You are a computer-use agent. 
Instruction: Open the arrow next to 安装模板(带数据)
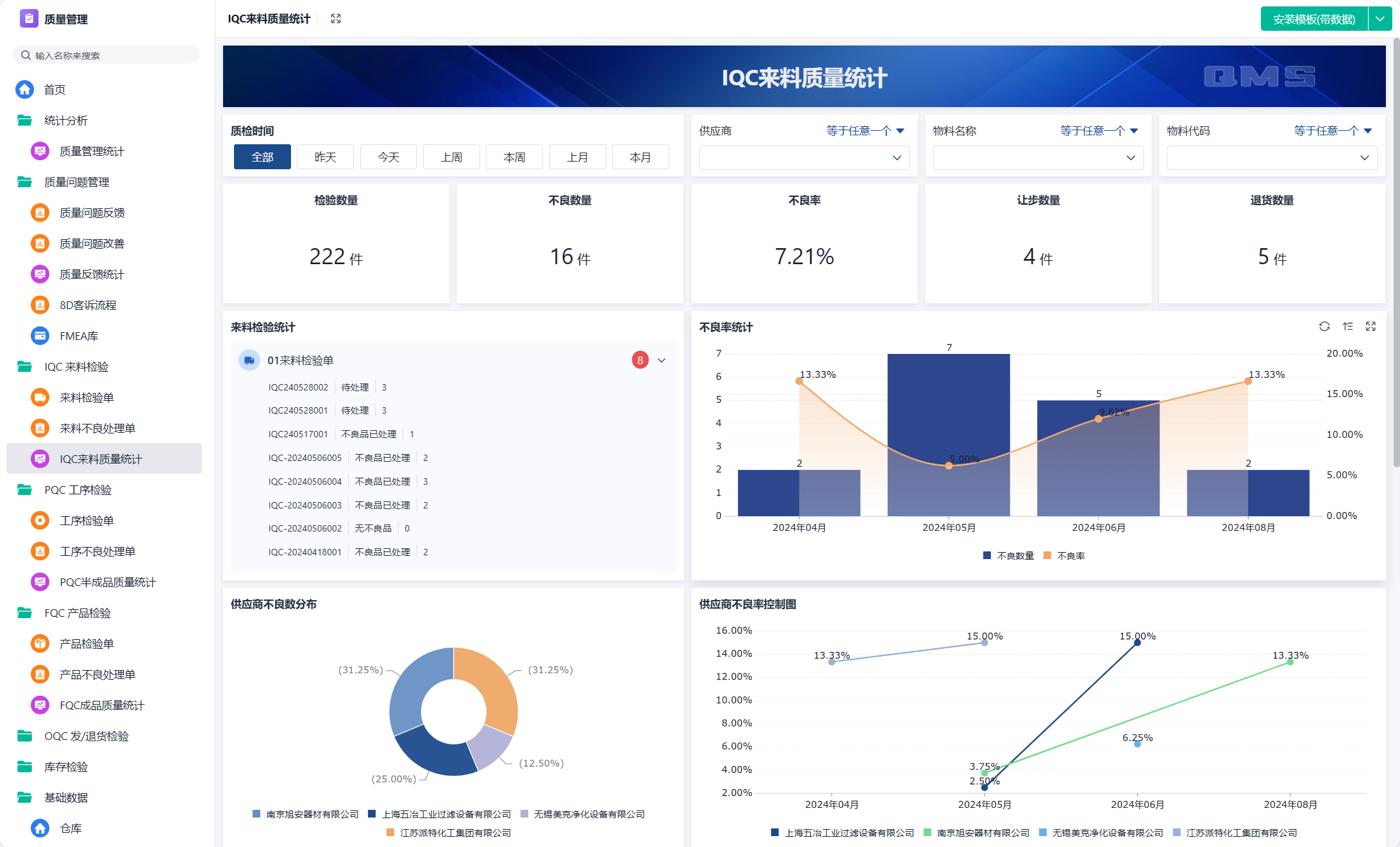click(x=1380, y=19)
